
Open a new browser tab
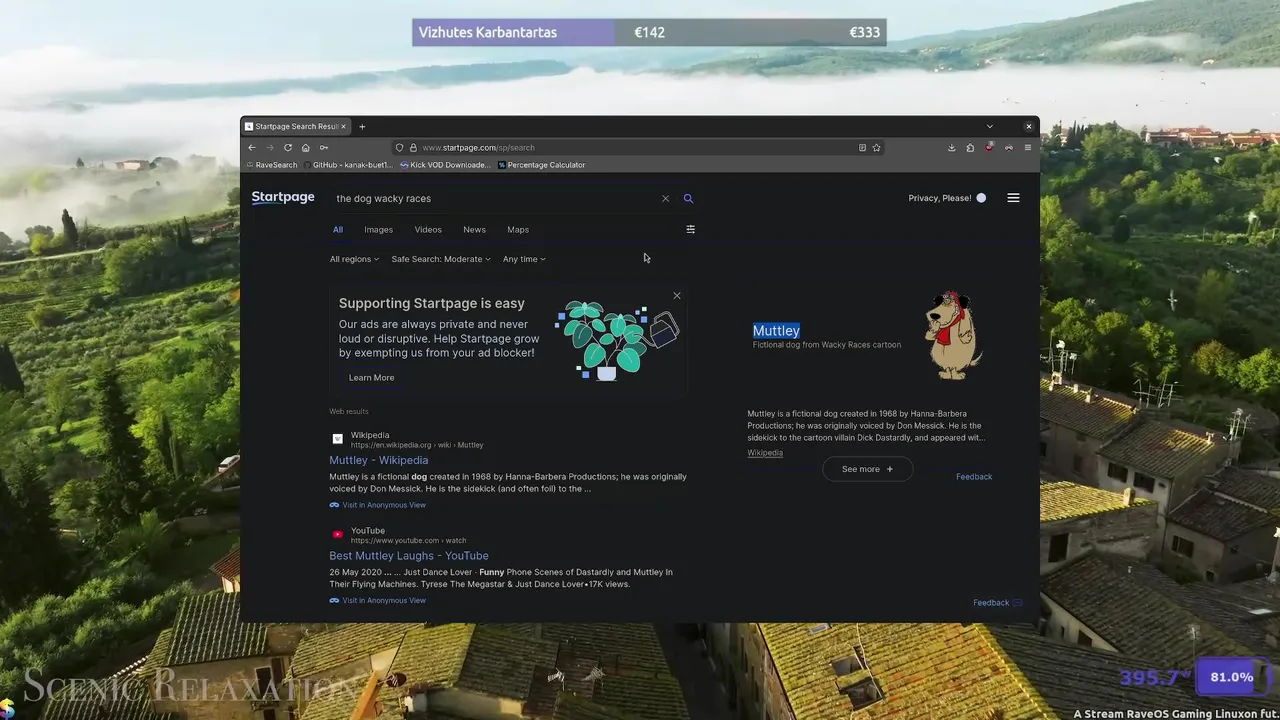click(362, 126)
